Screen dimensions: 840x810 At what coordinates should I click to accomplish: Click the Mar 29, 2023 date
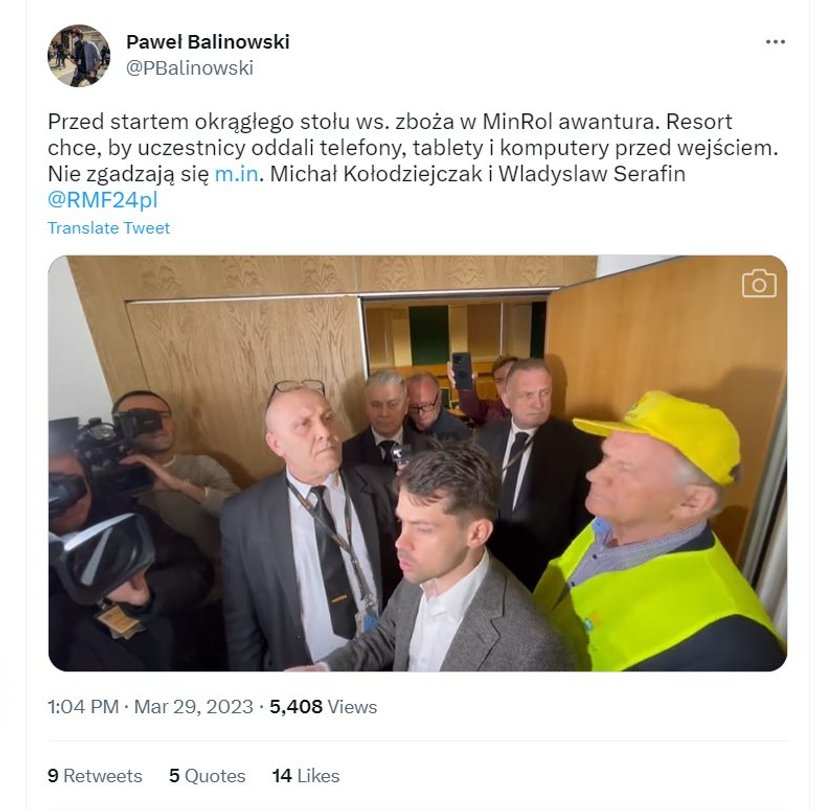coord(193,707)
